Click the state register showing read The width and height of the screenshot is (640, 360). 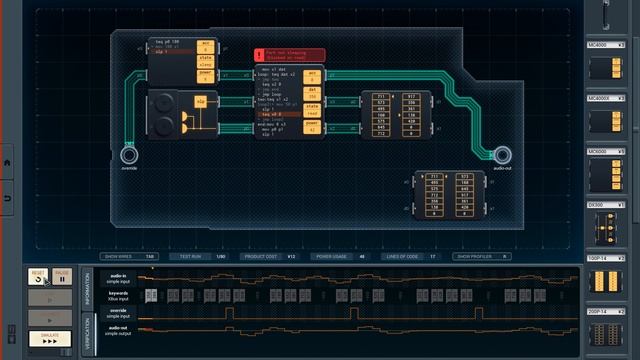point(312,110)
